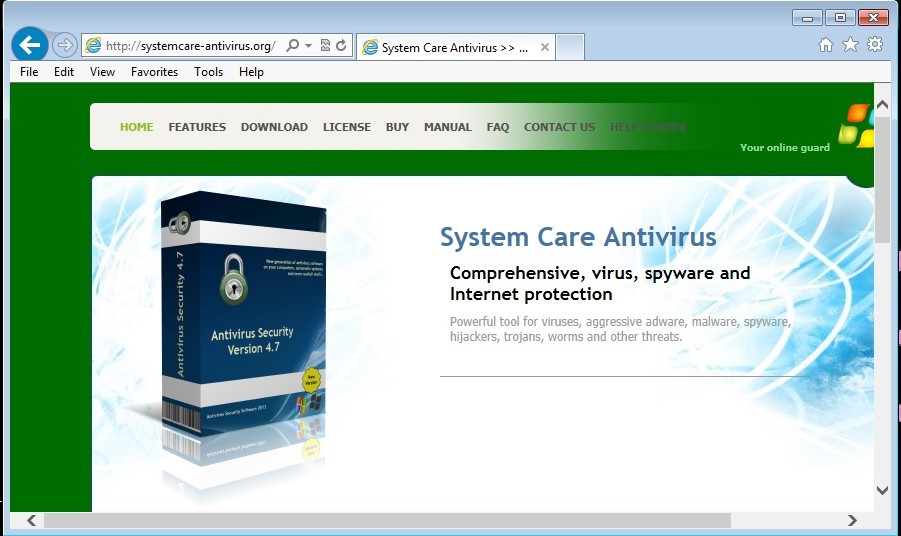The image size is (901, 536).
Task: Toggle the compatibility view icon
Action: coord(325,45)
